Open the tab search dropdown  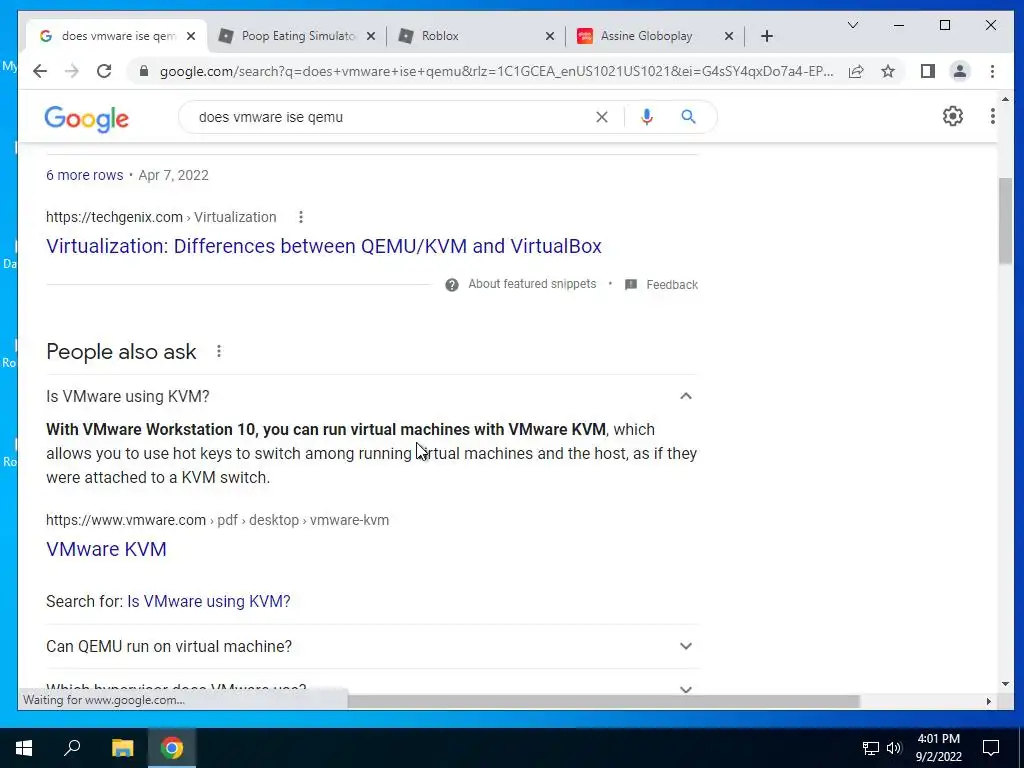pyautogui.click(x=853, y=25)
